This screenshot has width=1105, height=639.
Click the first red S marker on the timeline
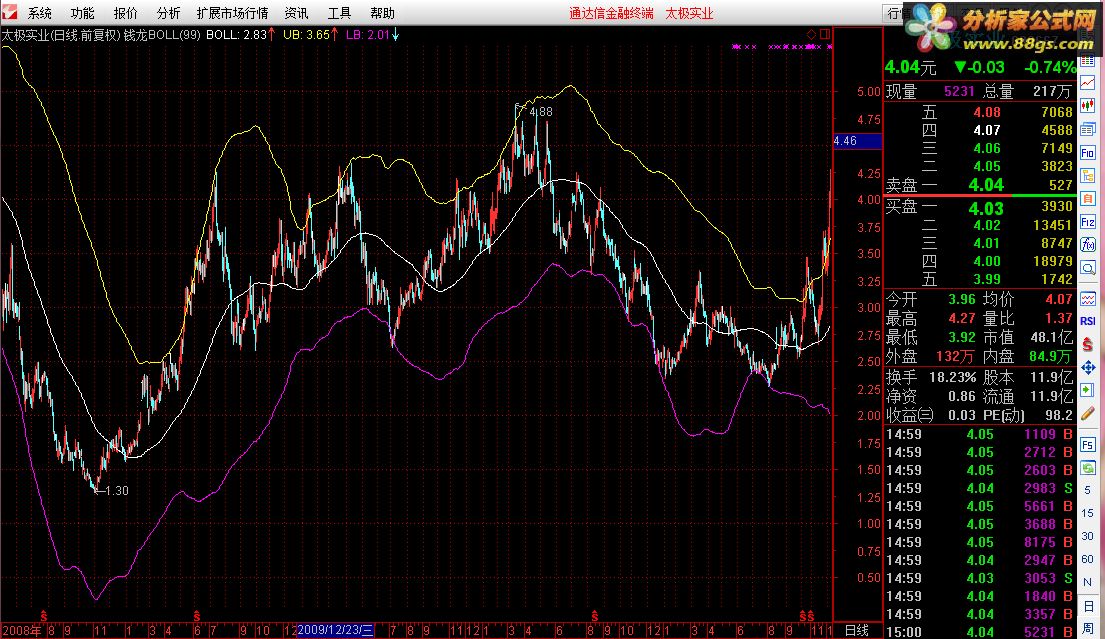click(x=44, y=616)
